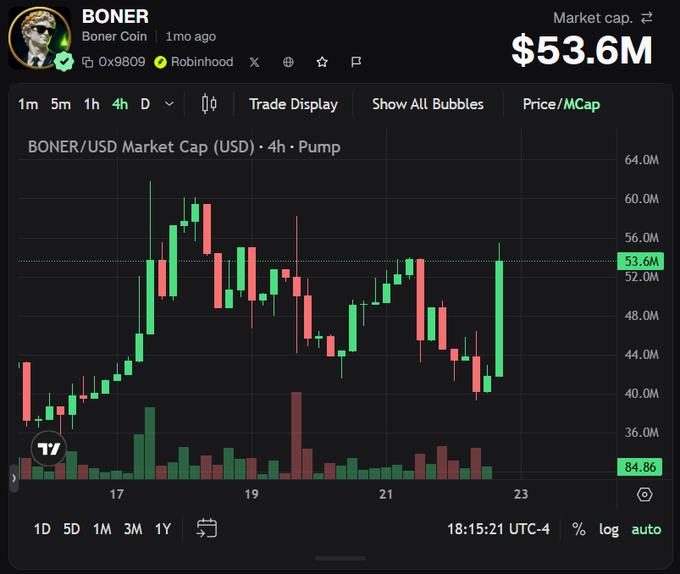Screen dimensions: 680x574
Task: Set chart range to 1Y
Action: pyautogui.click(x=163, y=529)
